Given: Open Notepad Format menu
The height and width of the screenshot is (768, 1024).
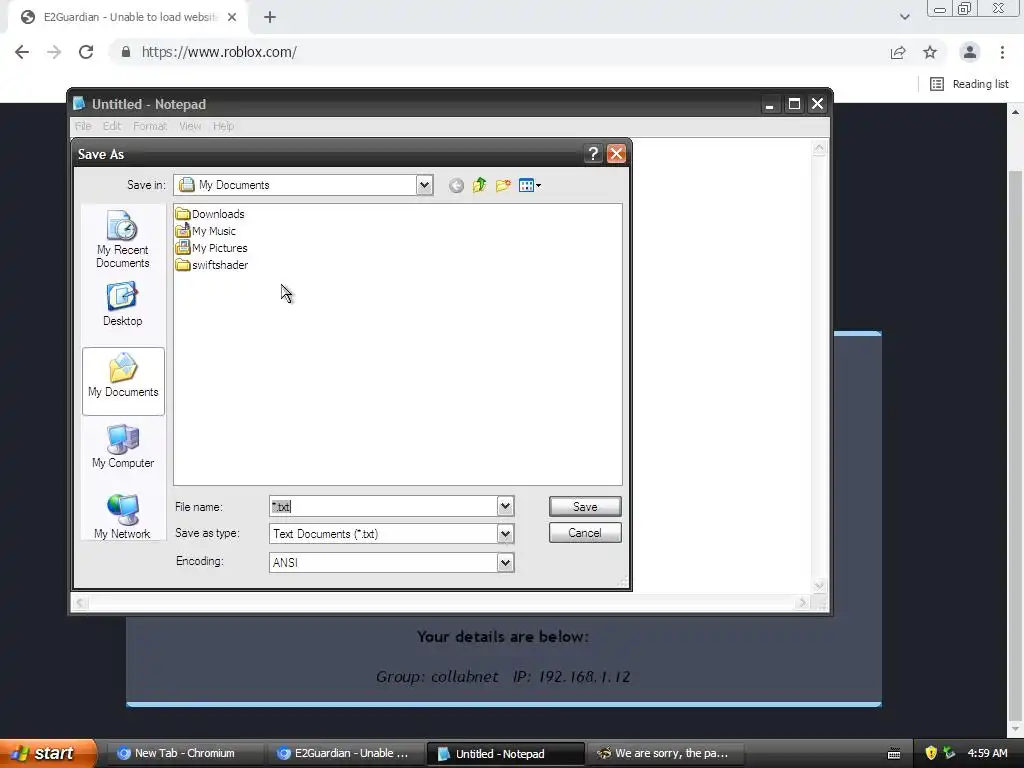Looking at the screenshot, I should point(150,126).
